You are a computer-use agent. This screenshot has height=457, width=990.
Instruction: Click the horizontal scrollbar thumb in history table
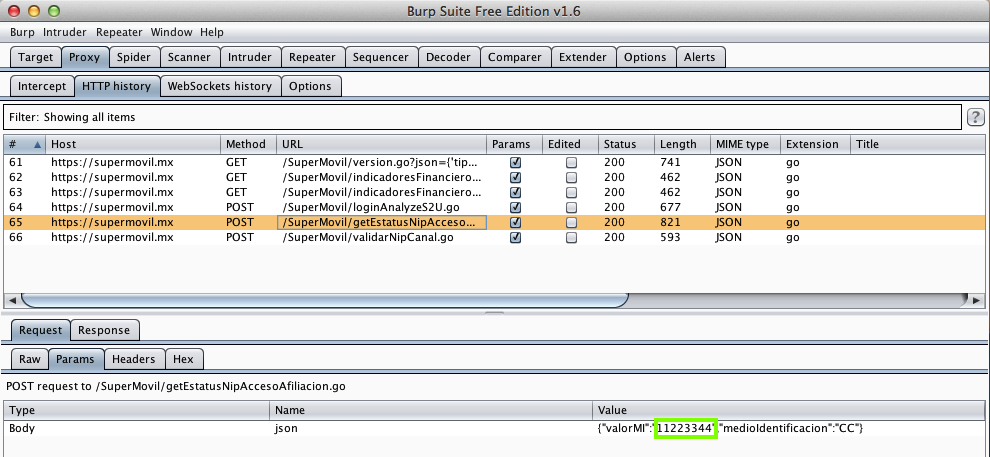tap(325, 300)
